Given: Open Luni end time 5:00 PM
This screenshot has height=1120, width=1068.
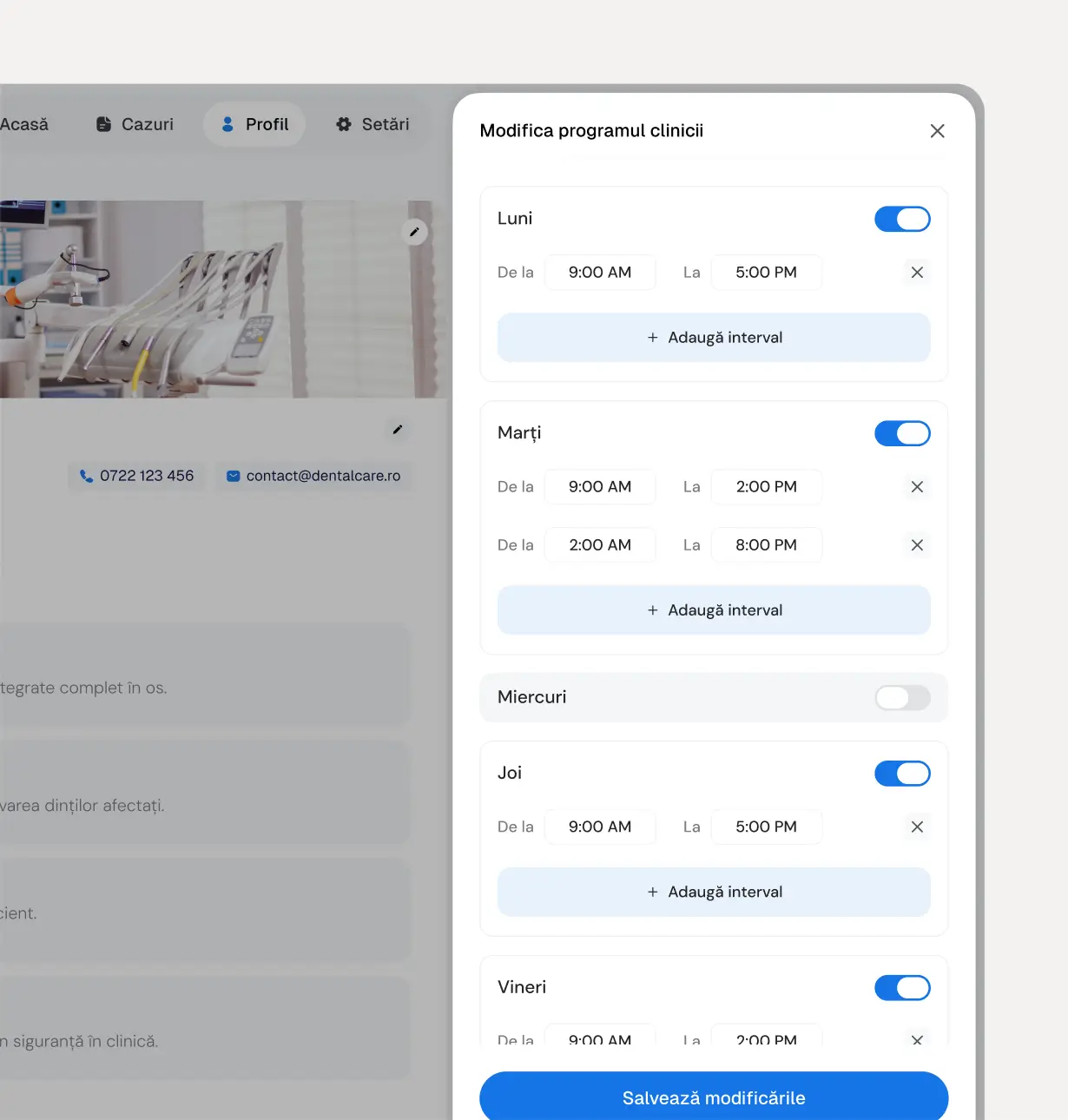Looking at the screenshot, I should tap(766, 273).
